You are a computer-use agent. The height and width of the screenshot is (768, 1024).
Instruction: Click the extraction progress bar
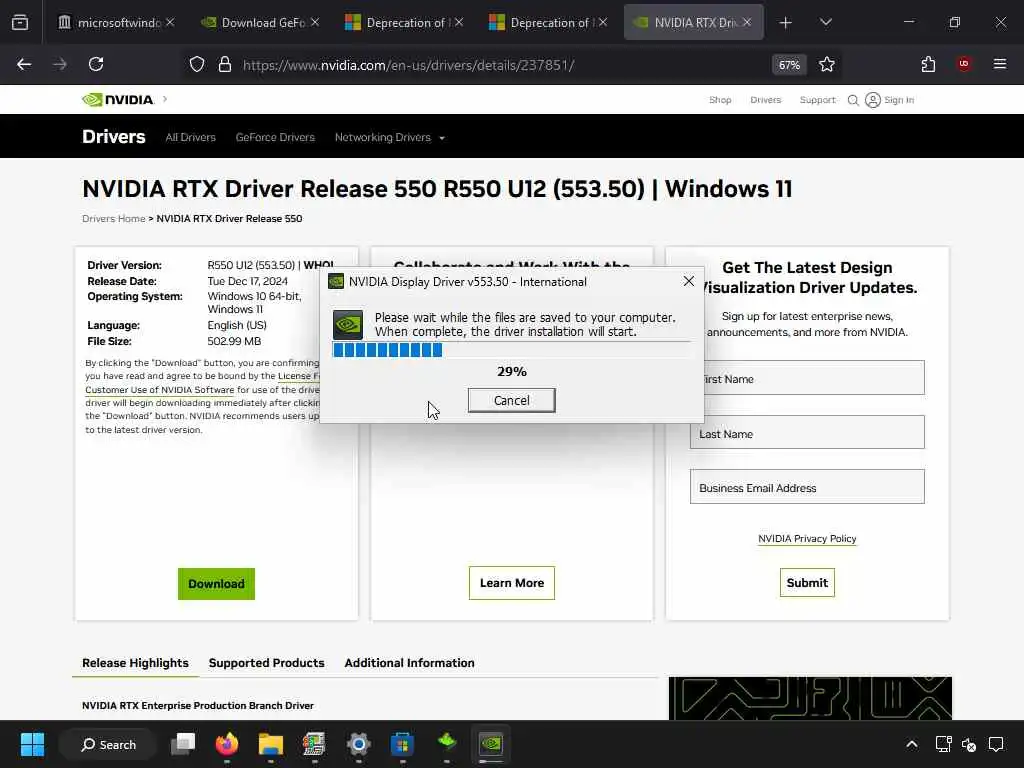point(511,350)
